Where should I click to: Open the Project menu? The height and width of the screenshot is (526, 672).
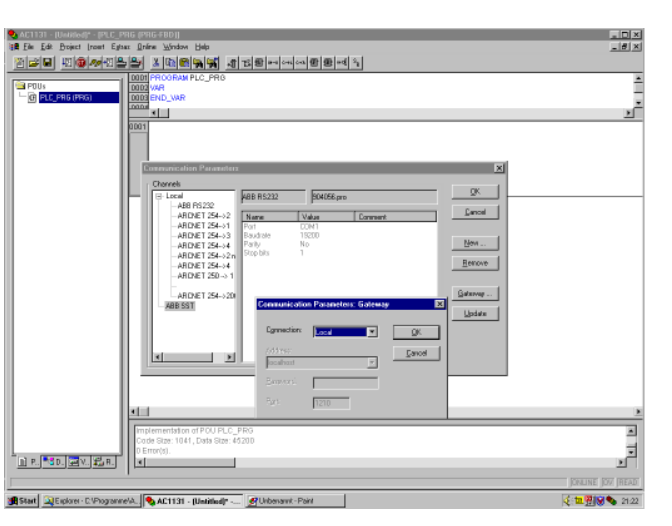pos(69,47)
